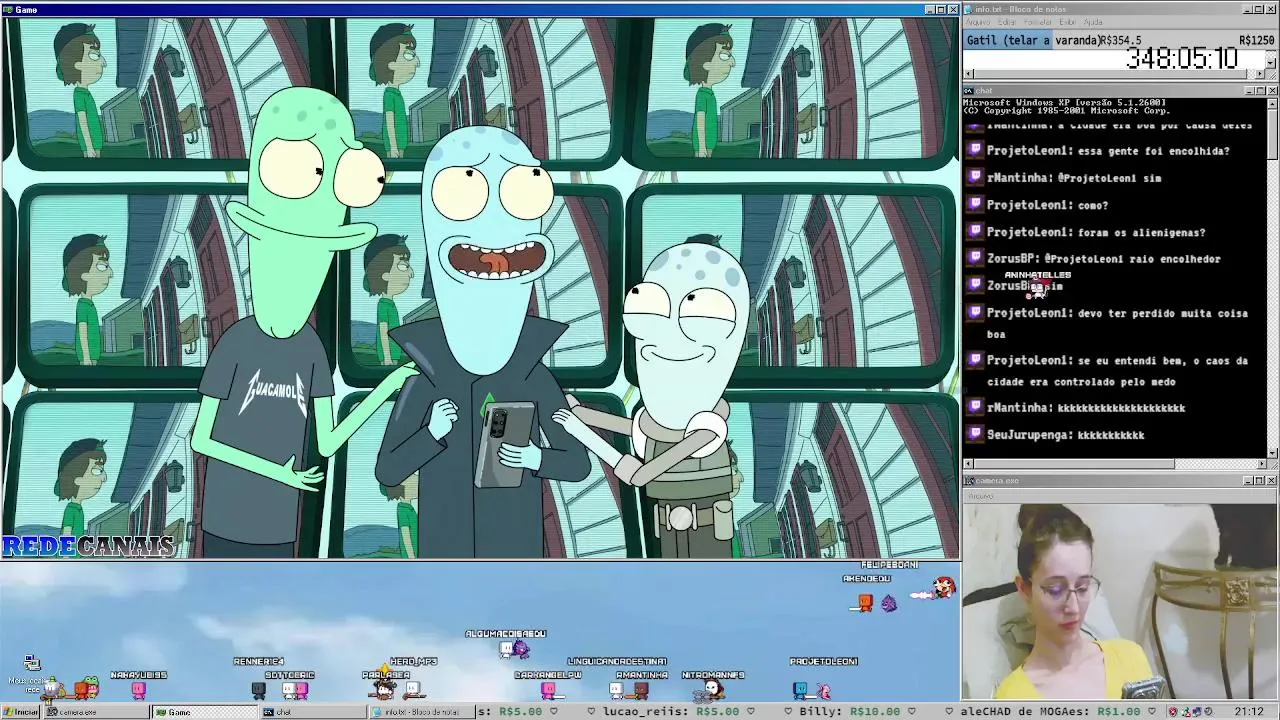Select the Game taskbar button
This screenshot has height=720, width=1280.
203,712
